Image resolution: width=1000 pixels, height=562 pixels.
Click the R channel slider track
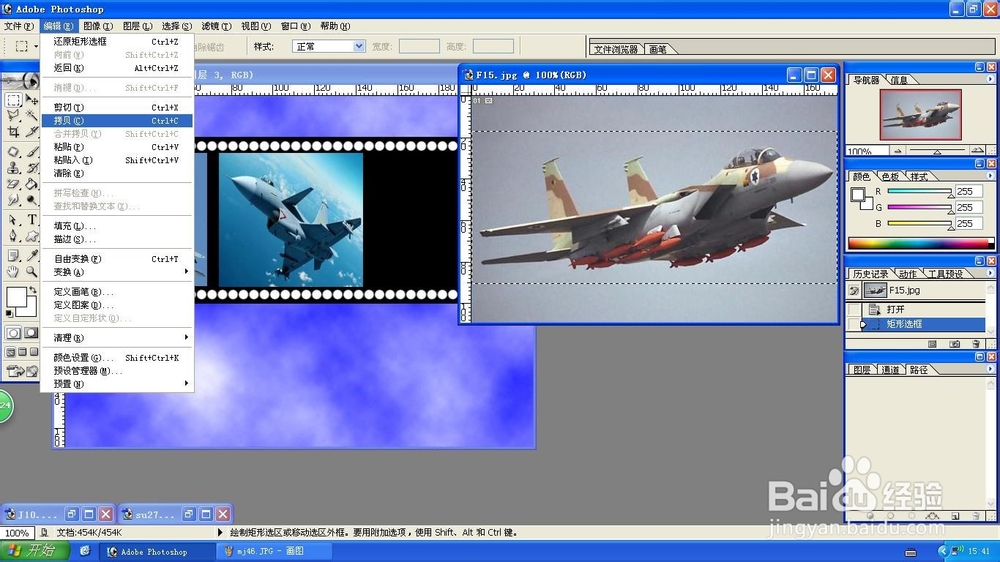pos(919,191)
